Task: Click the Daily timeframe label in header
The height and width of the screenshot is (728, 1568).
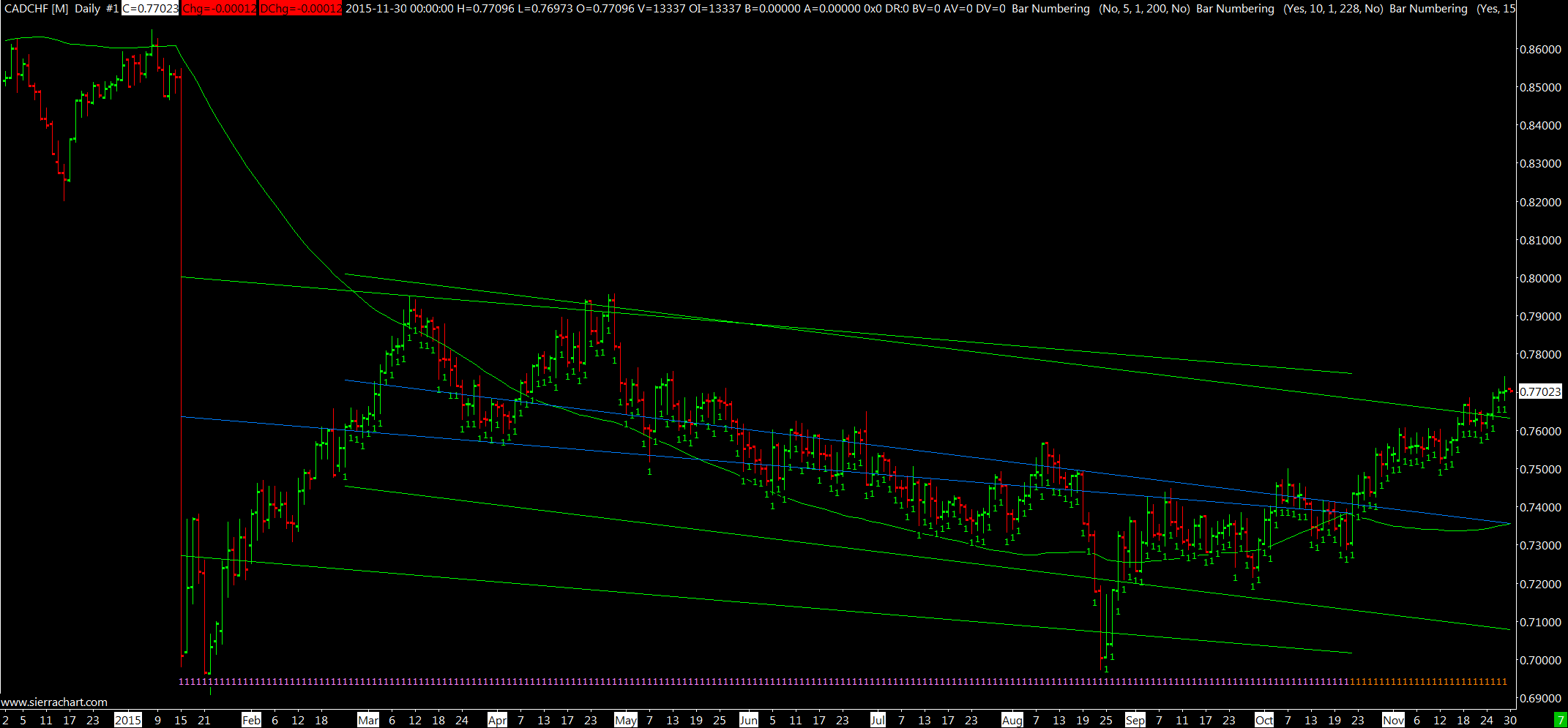Action: [x=88, y=9]
